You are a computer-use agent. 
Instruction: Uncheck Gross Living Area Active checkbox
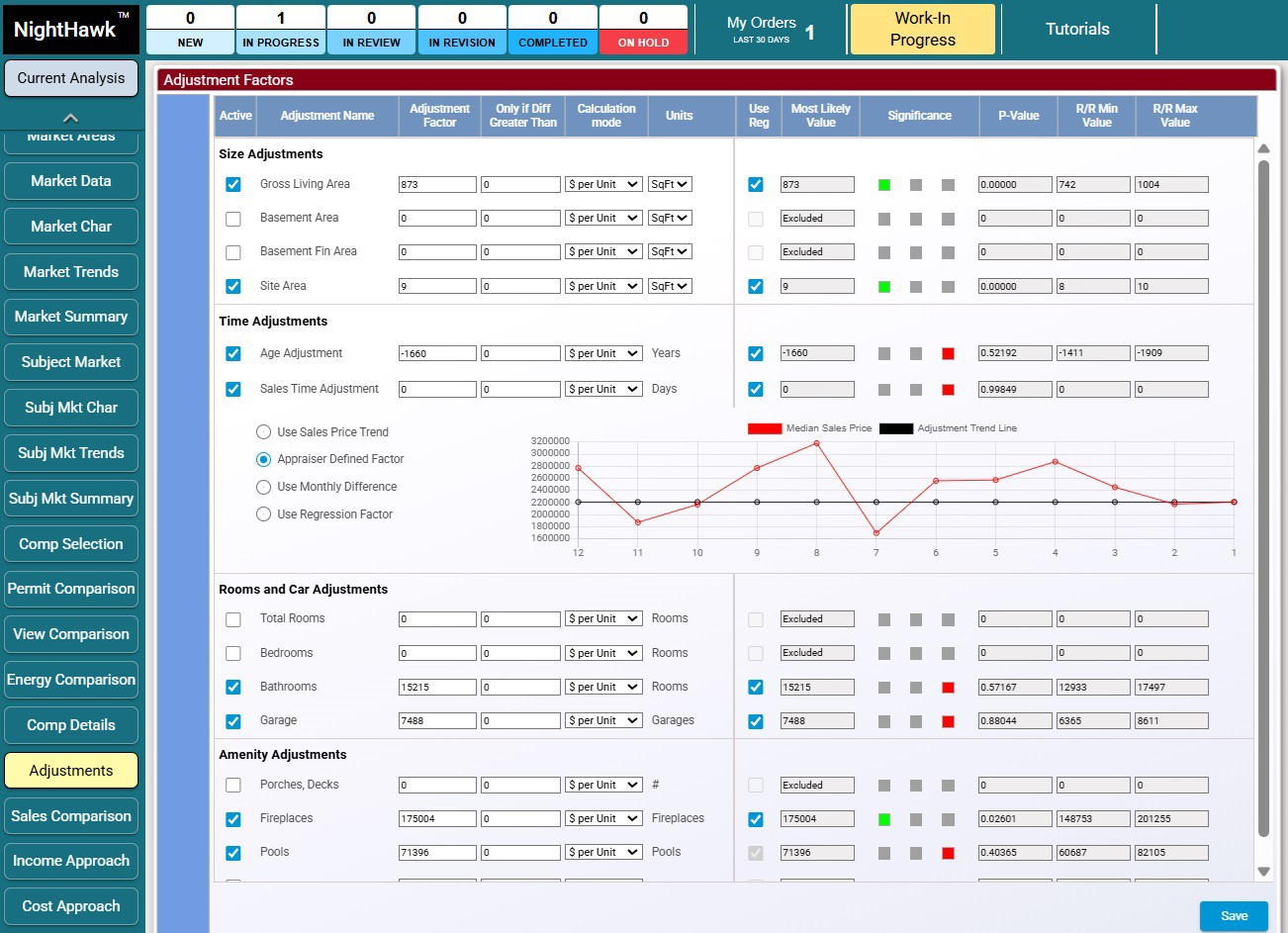(233, 184)
